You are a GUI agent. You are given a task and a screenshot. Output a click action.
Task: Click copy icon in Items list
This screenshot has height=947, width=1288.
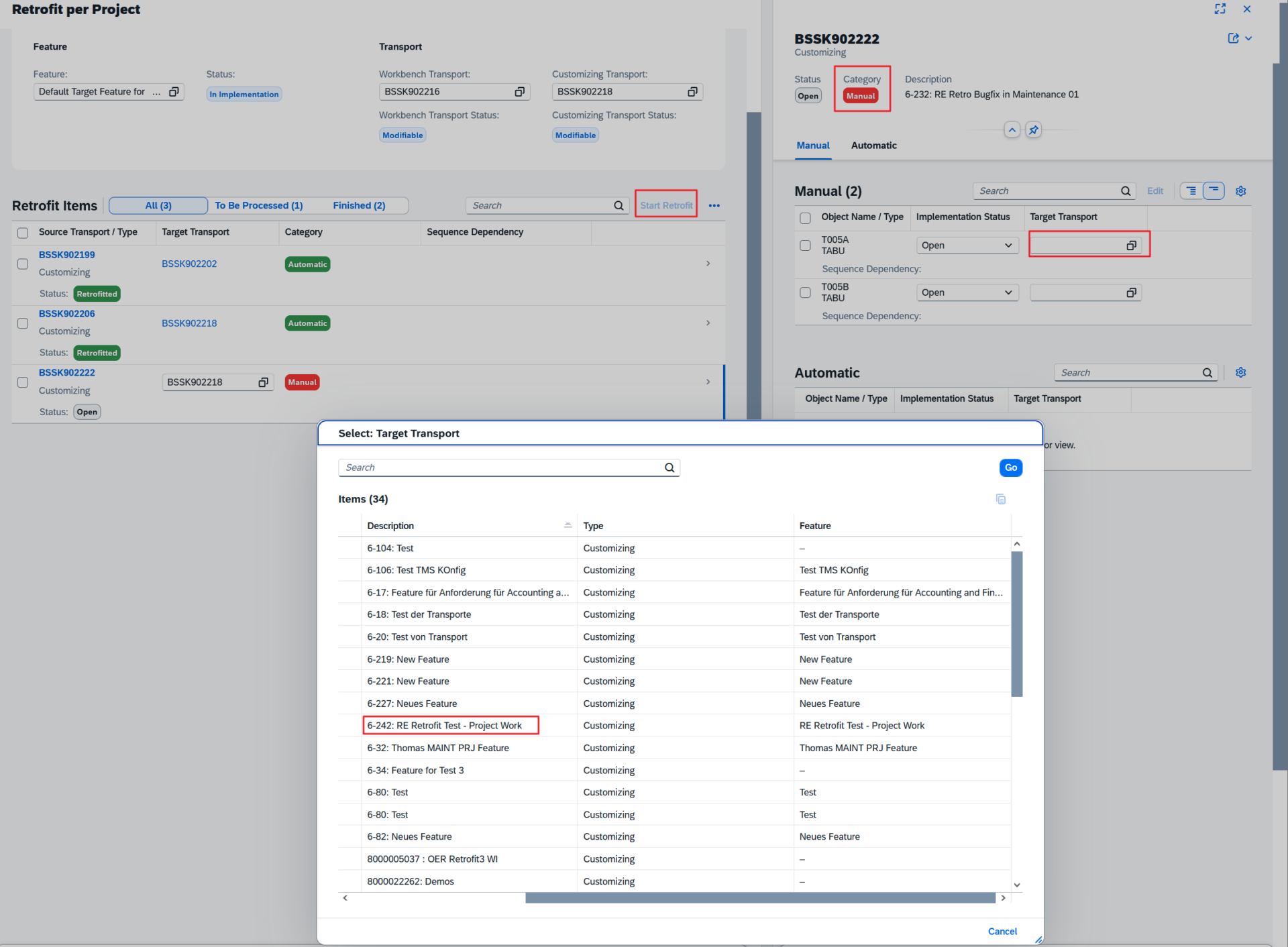click(x=1000, y=499)
